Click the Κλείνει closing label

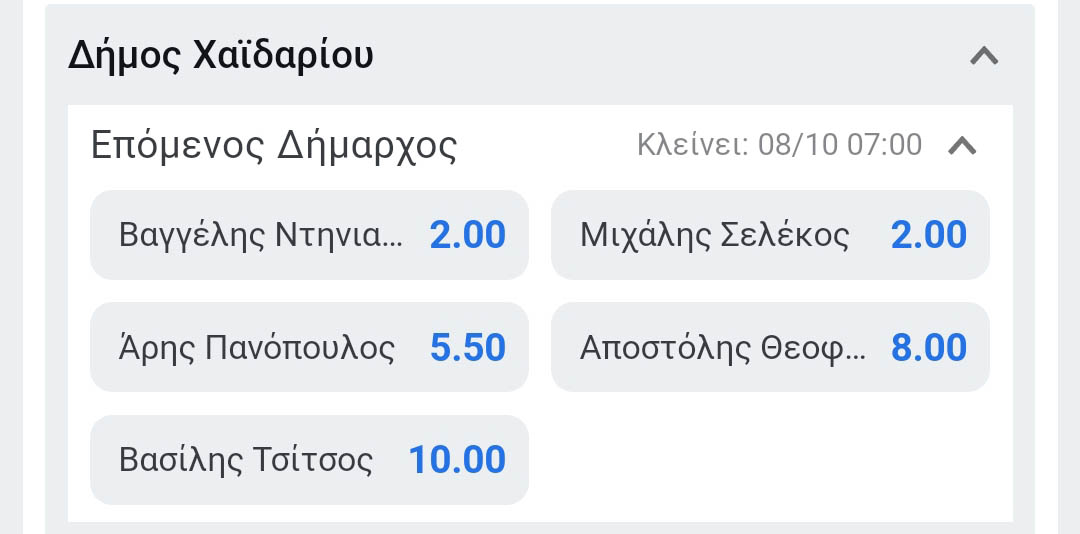(x=692, y=146)
